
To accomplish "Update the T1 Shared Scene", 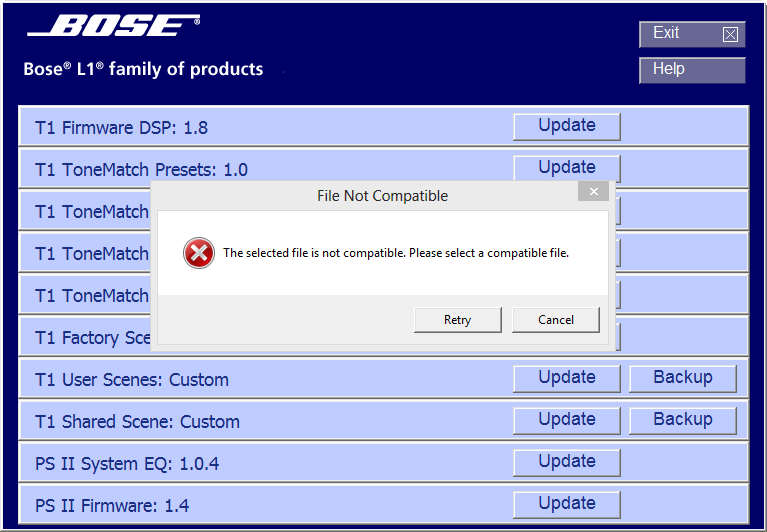I will coord(567,420).
